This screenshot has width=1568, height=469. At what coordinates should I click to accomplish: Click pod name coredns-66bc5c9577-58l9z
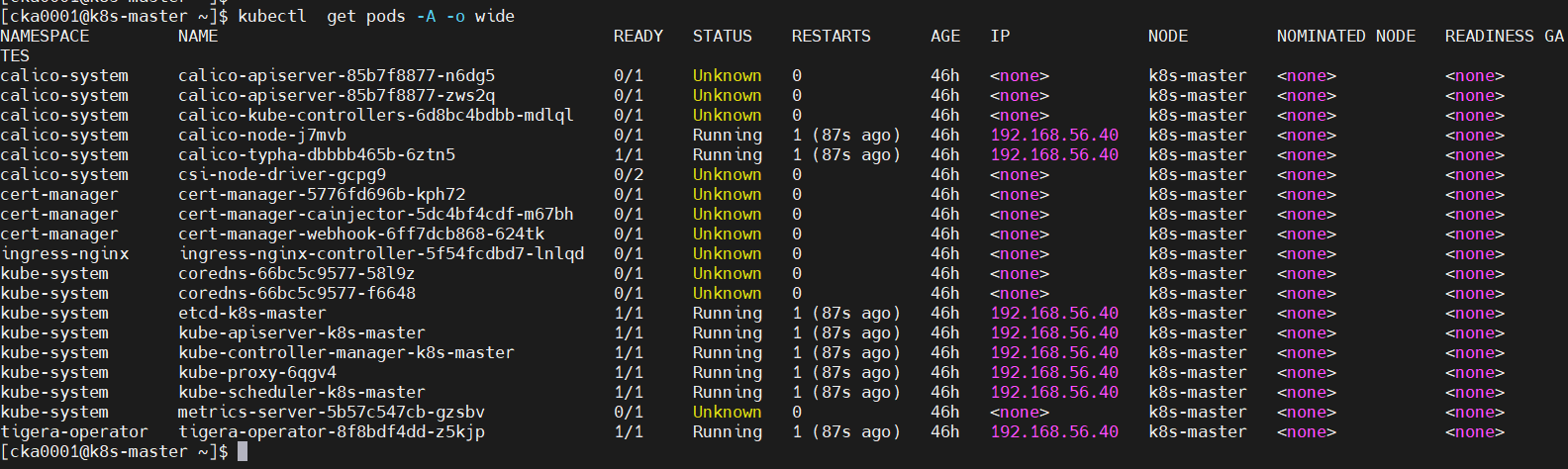(297, 273)
